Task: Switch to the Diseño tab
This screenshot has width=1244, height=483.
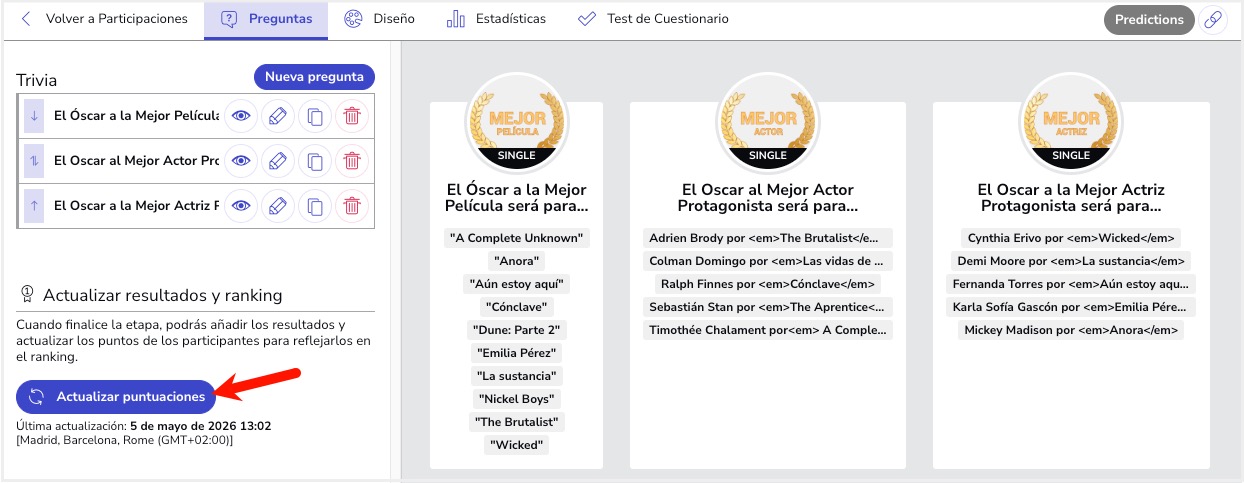Action: pyautogui.click(x=377, y=19)
